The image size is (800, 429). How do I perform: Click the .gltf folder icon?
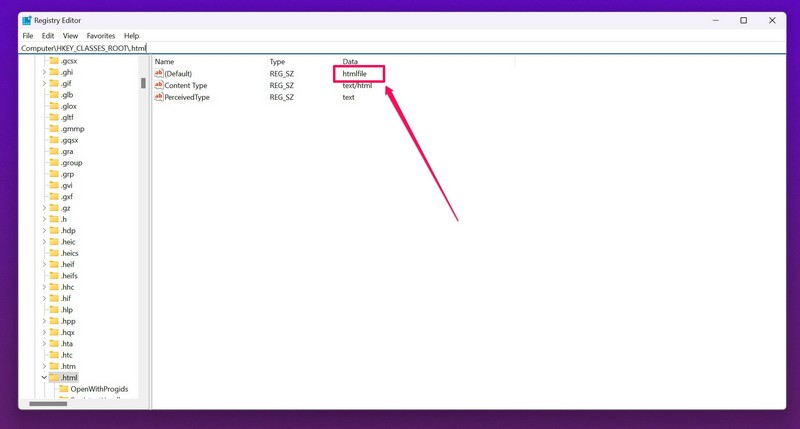coord(54,117)
